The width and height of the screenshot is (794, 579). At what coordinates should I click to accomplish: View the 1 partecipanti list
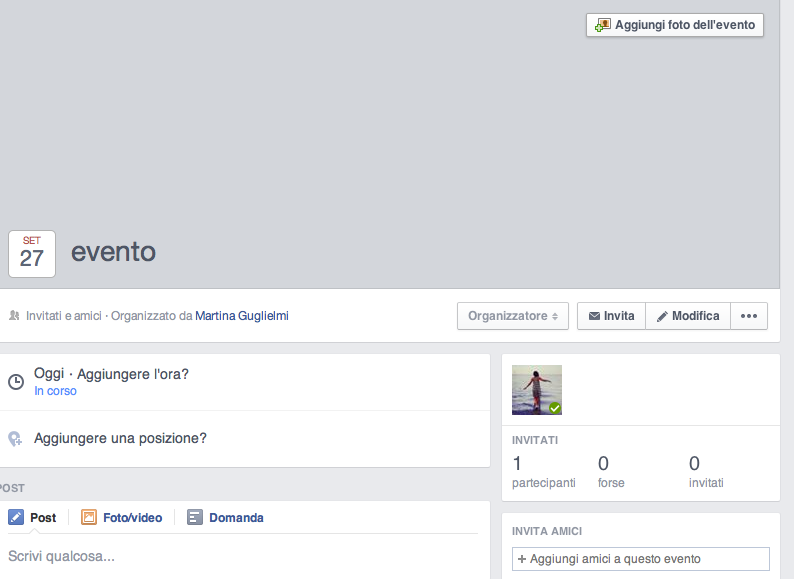click(x=543, y=472)
